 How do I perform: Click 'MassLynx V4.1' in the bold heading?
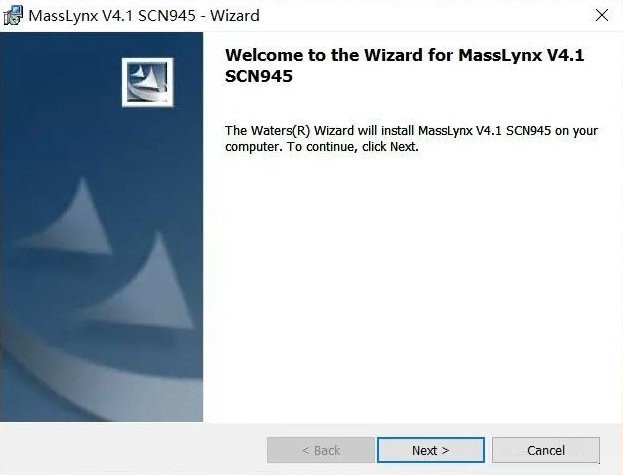(x=521, y=55)
